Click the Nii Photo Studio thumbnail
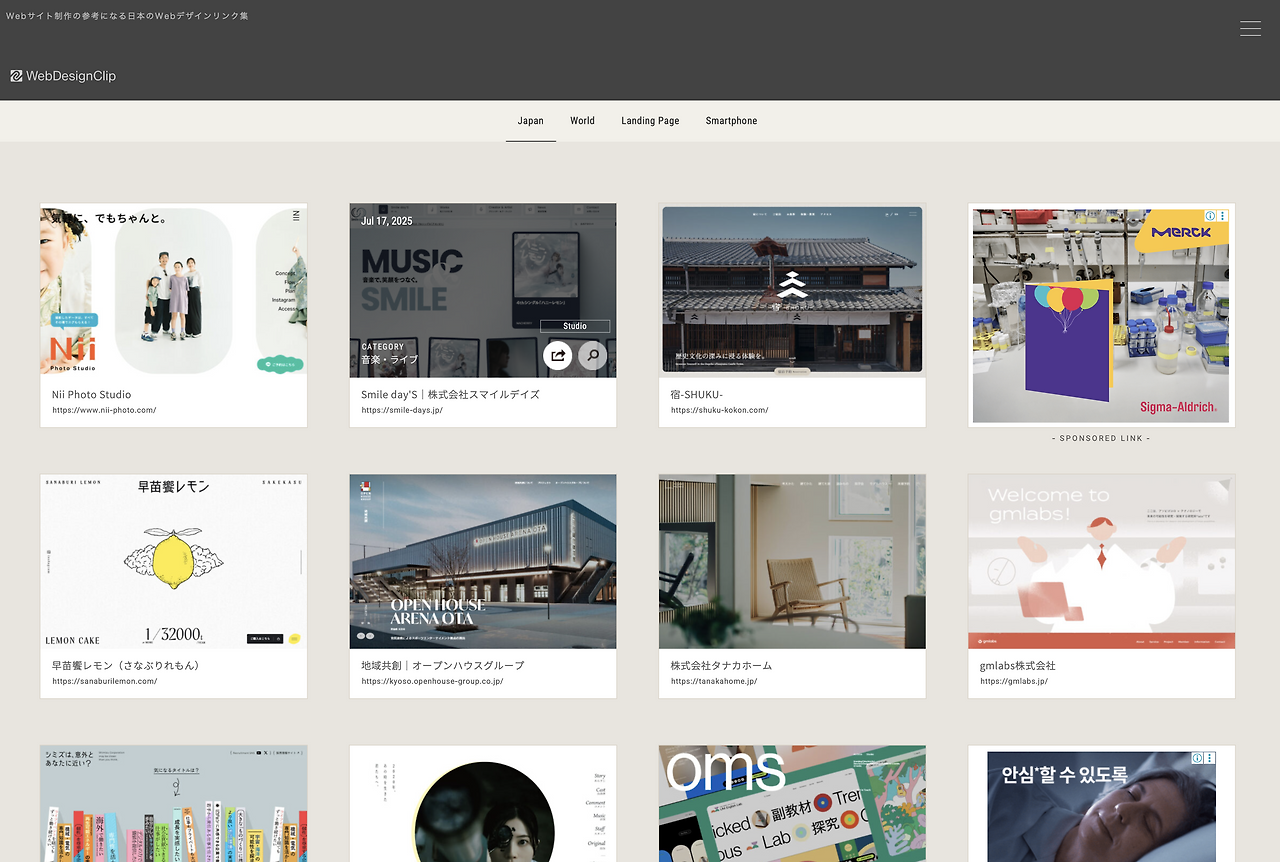Screen dimensions: 1280x862 tap(174, 291)
